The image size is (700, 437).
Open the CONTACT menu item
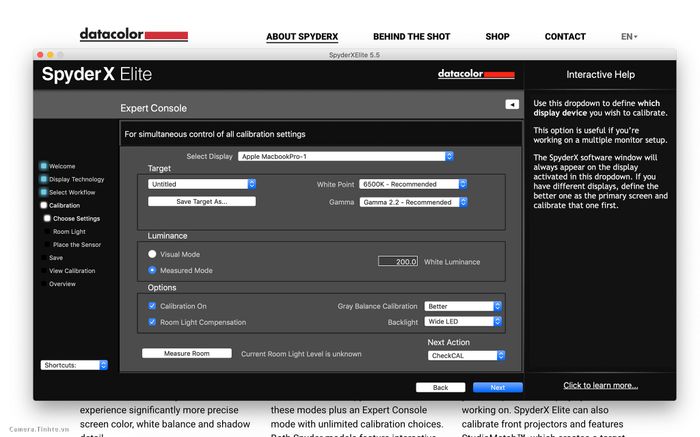tap(565, 37)
